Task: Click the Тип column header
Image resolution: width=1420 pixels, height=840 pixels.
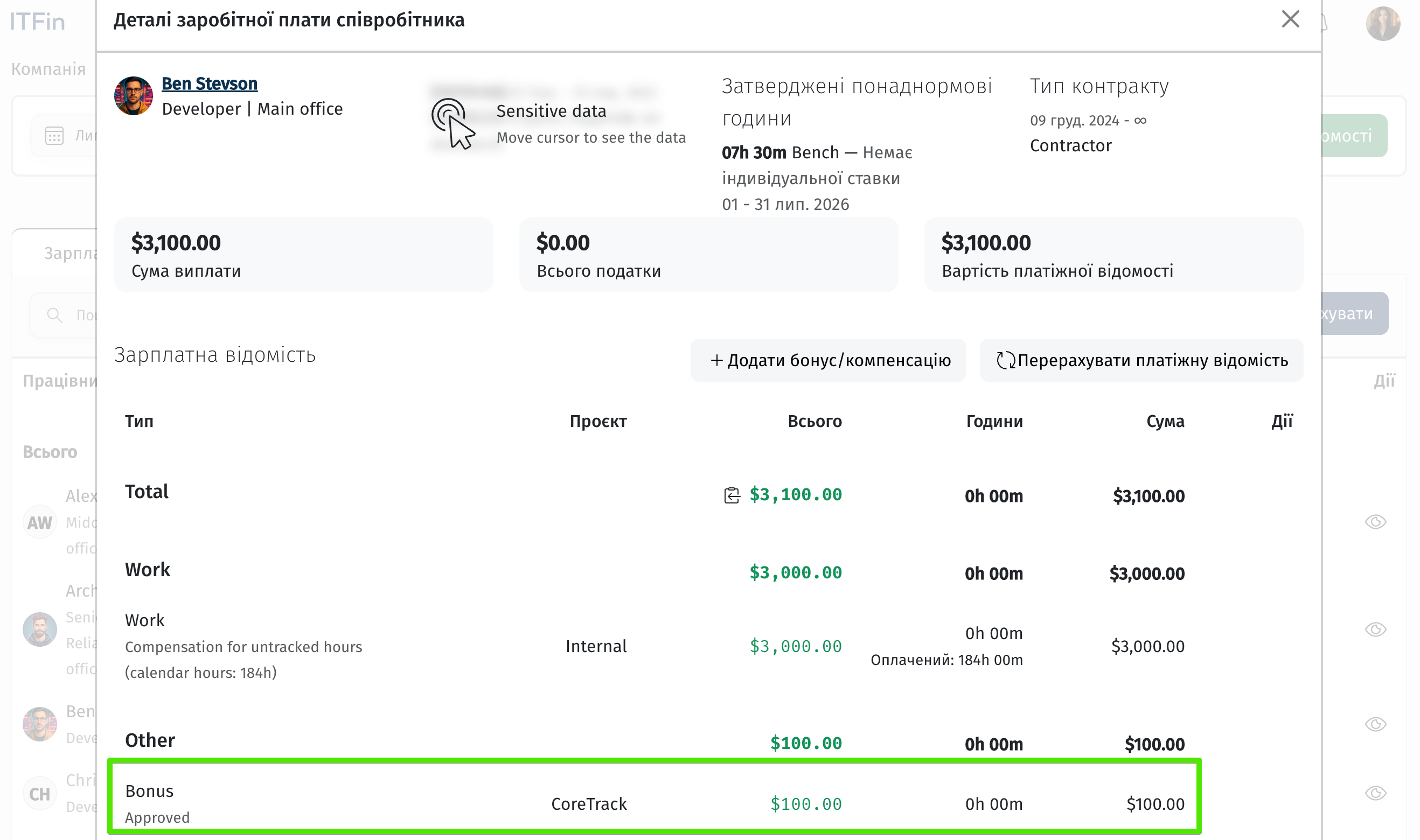Action: tap(140, 421)
